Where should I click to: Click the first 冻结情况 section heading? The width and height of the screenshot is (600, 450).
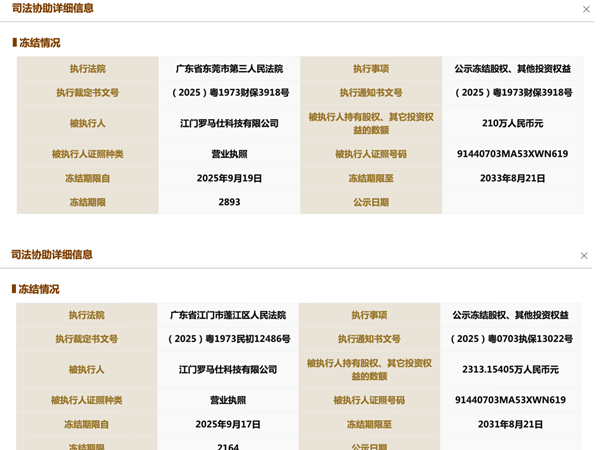[38, 43]
